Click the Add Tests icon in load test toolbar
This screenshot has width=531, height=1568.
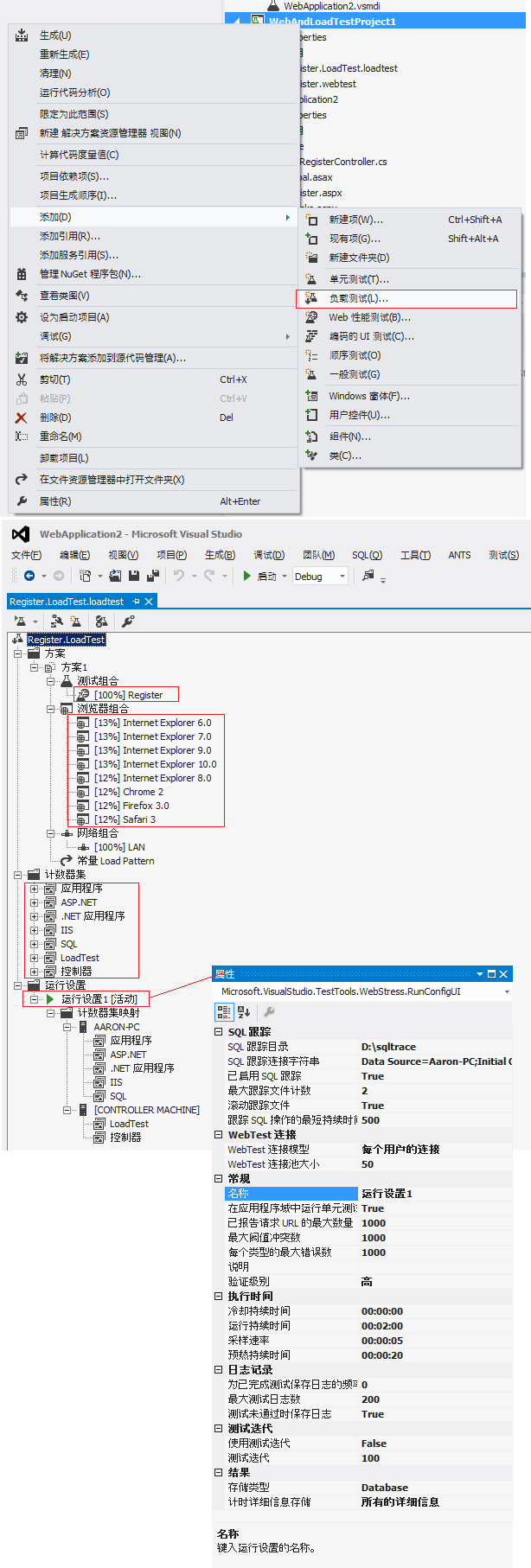(76, 621)
